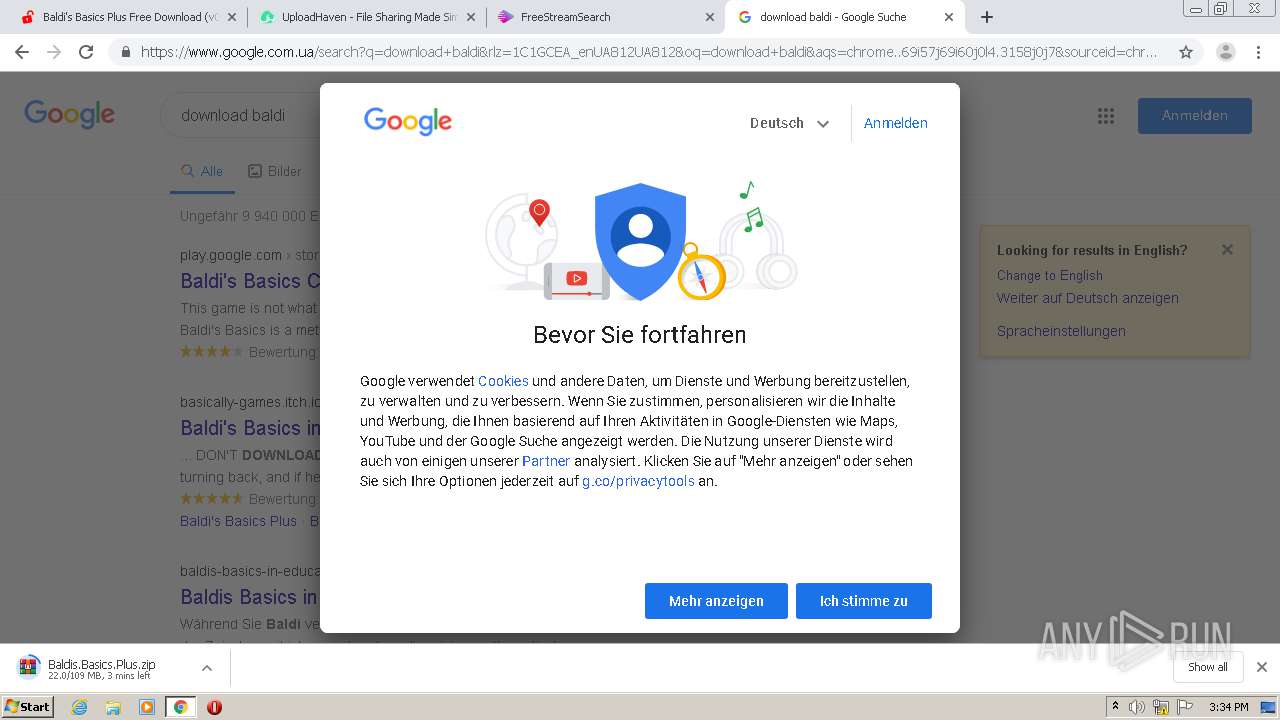Image resolution: width=1280 pixels, height=720 pixels.
Task: Open Spracheinstellungen link
Action: coord(1061,331)
